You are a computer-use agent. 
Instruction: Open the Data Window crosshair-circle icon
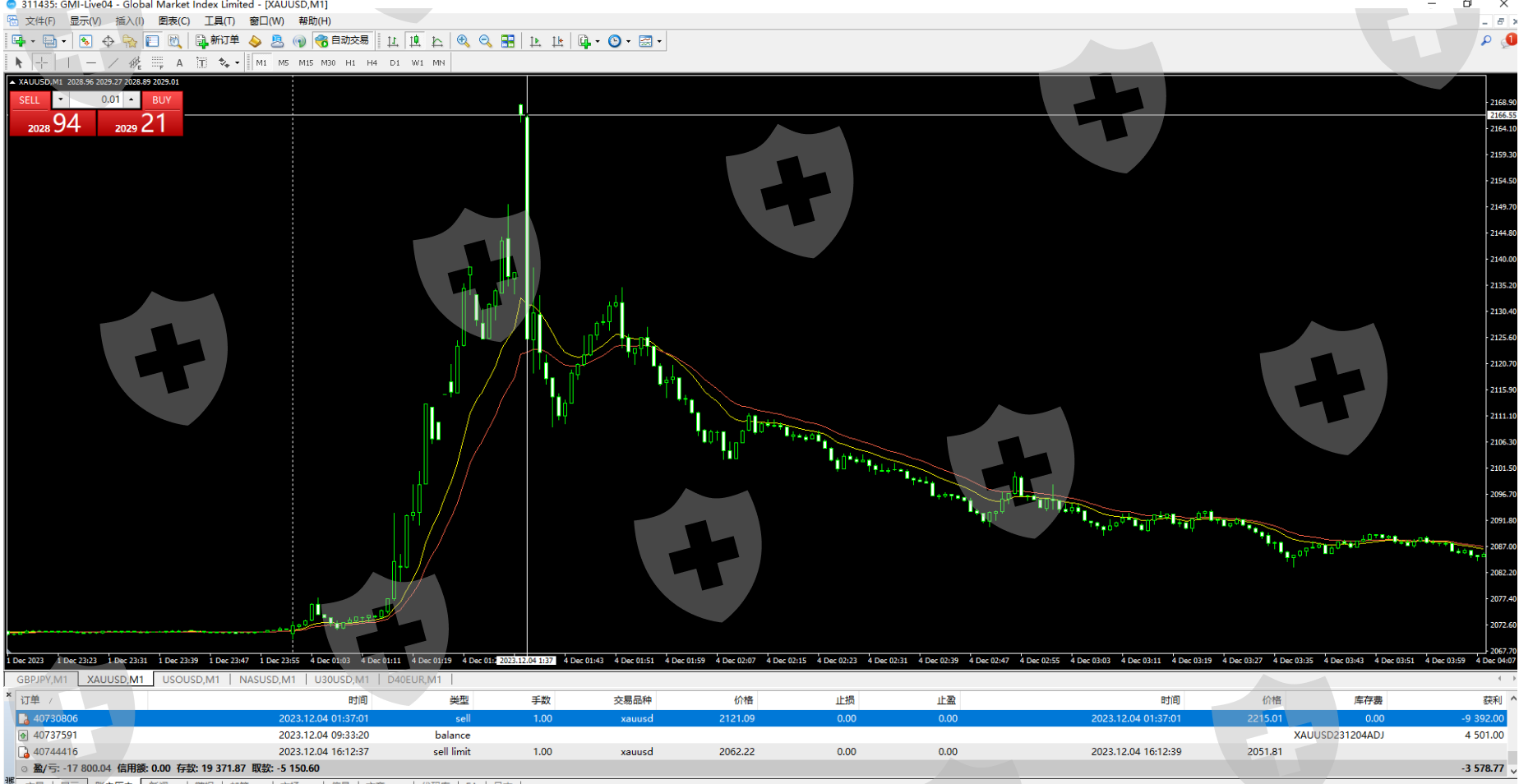108,41
